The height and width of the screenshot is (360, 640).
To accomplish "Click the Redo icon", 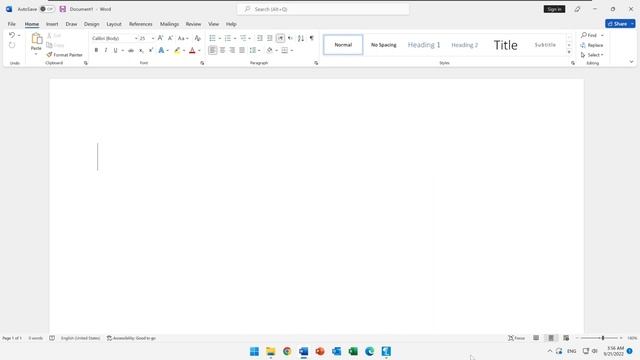I will (x=12, y=45).
